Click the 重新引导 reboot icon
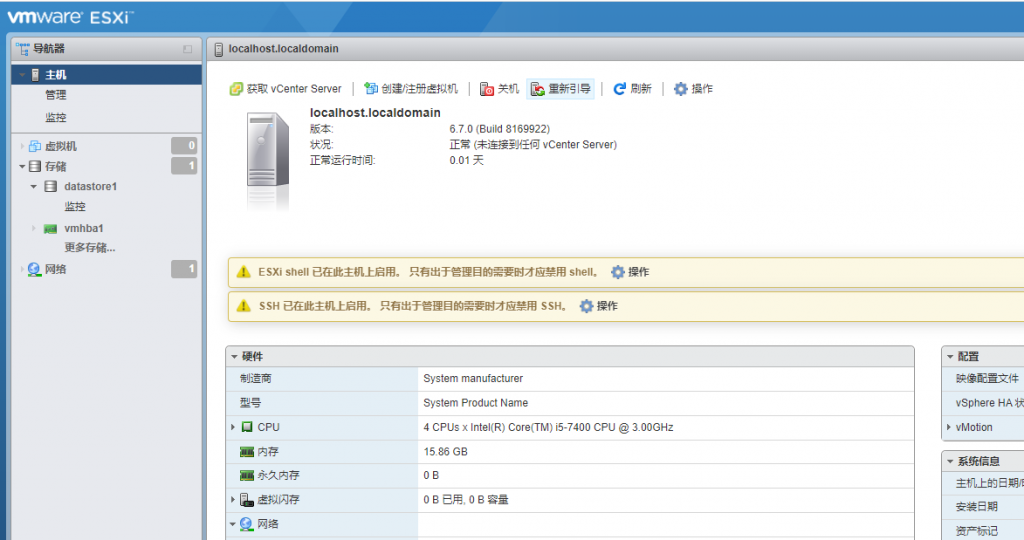The height and width of the screenshot is (540, 1024). [537, 89]
